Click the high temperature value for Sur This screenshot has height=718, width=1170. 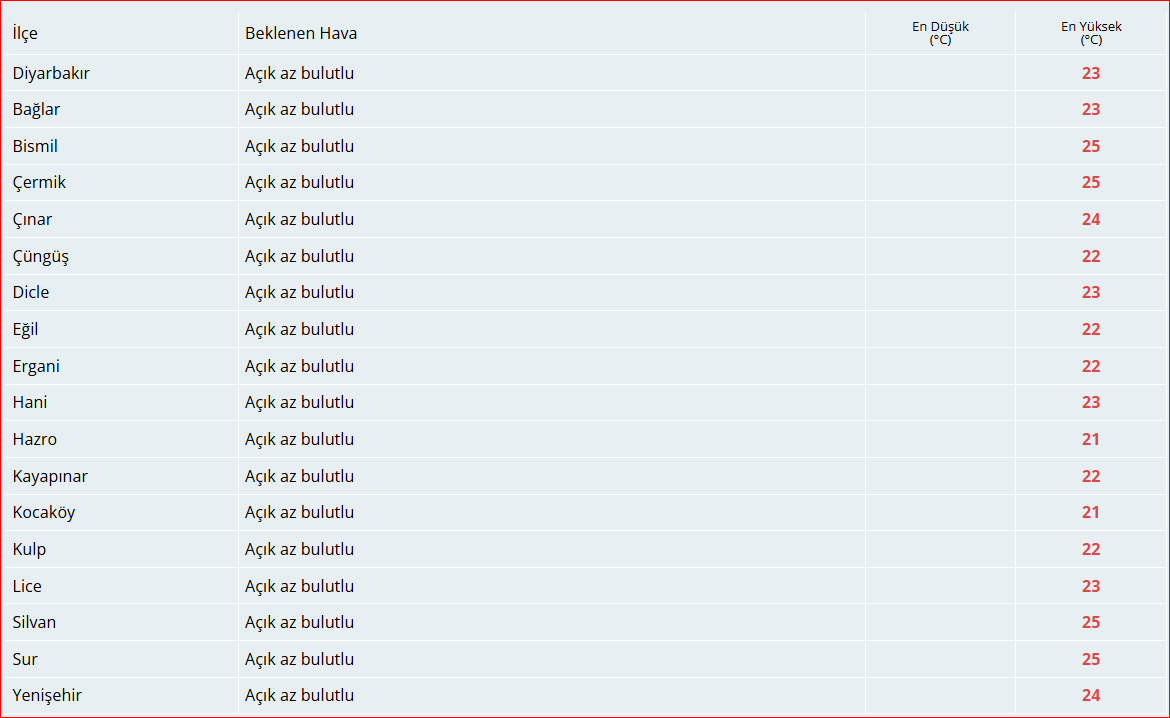coord(1090,659)
